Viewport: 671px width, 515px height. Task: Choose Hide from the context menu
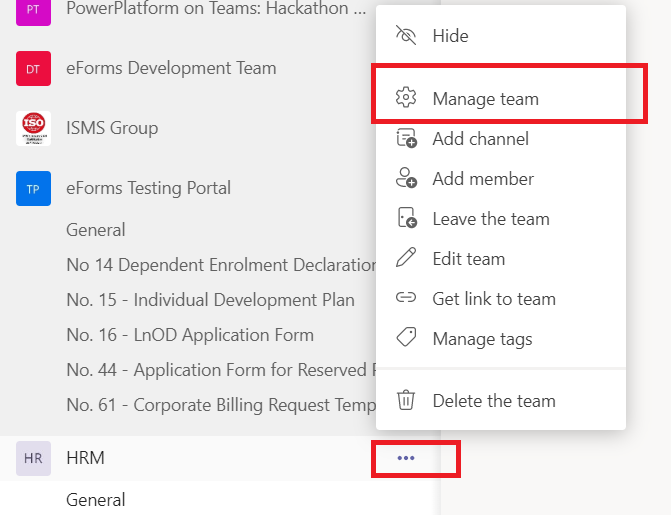501,36
